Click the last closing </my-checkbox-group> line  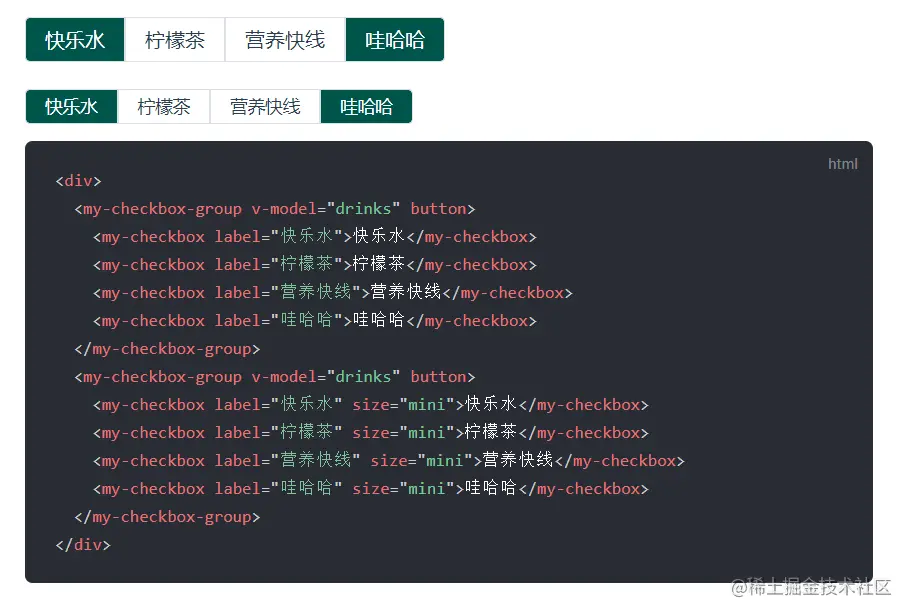pos(167,517)
